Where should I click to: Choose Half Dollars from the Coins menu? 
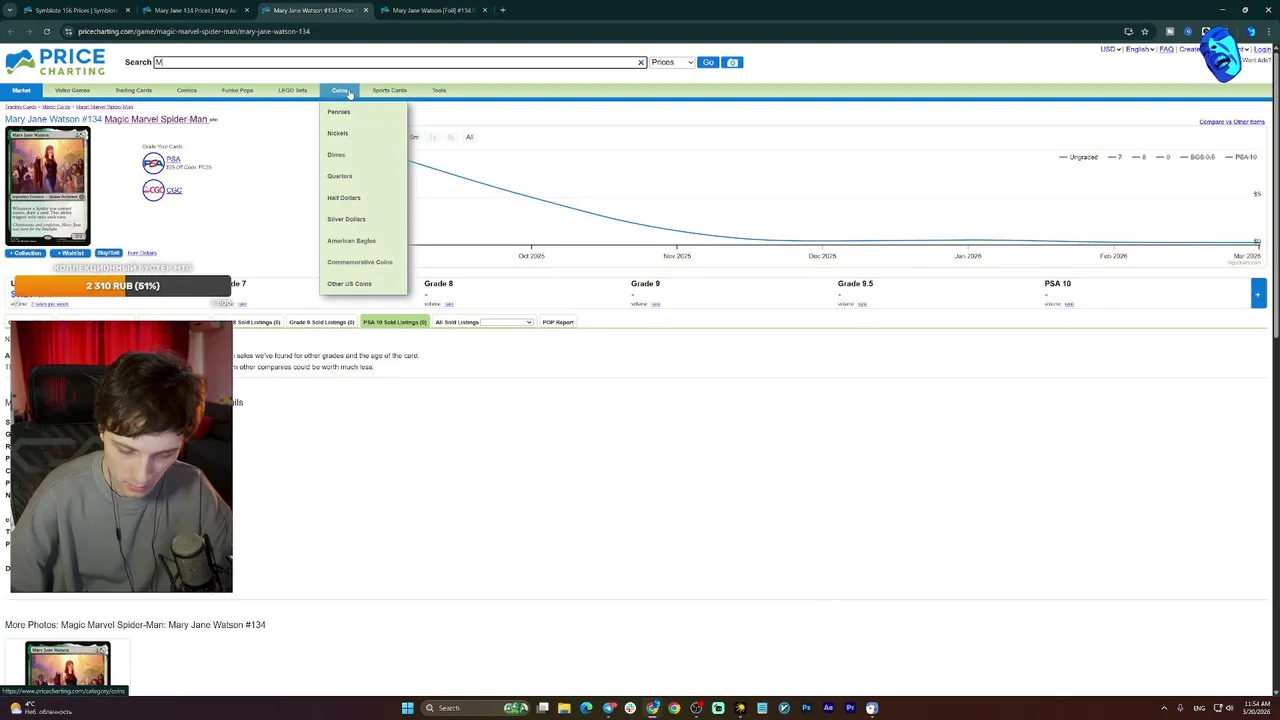pos(344,198)
